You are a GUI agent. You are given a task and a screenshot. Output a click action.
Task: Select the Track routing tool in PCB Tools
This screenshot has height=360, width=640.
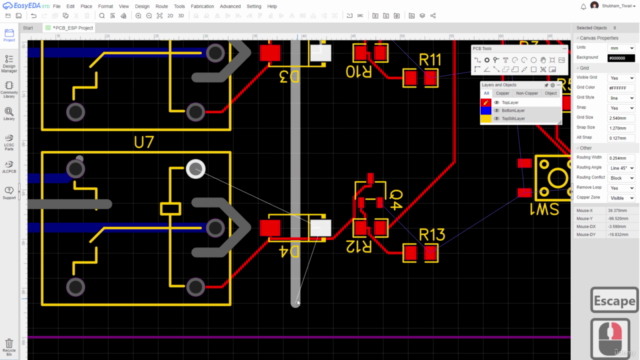pyautogui.click(x=478, y=60)
